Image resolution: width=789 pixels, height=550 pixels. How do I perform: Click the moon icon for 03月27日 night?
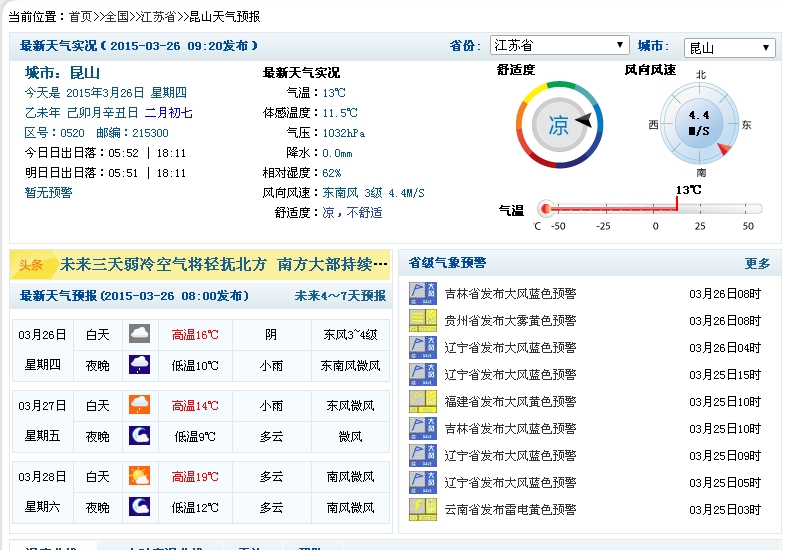[139, 436]
